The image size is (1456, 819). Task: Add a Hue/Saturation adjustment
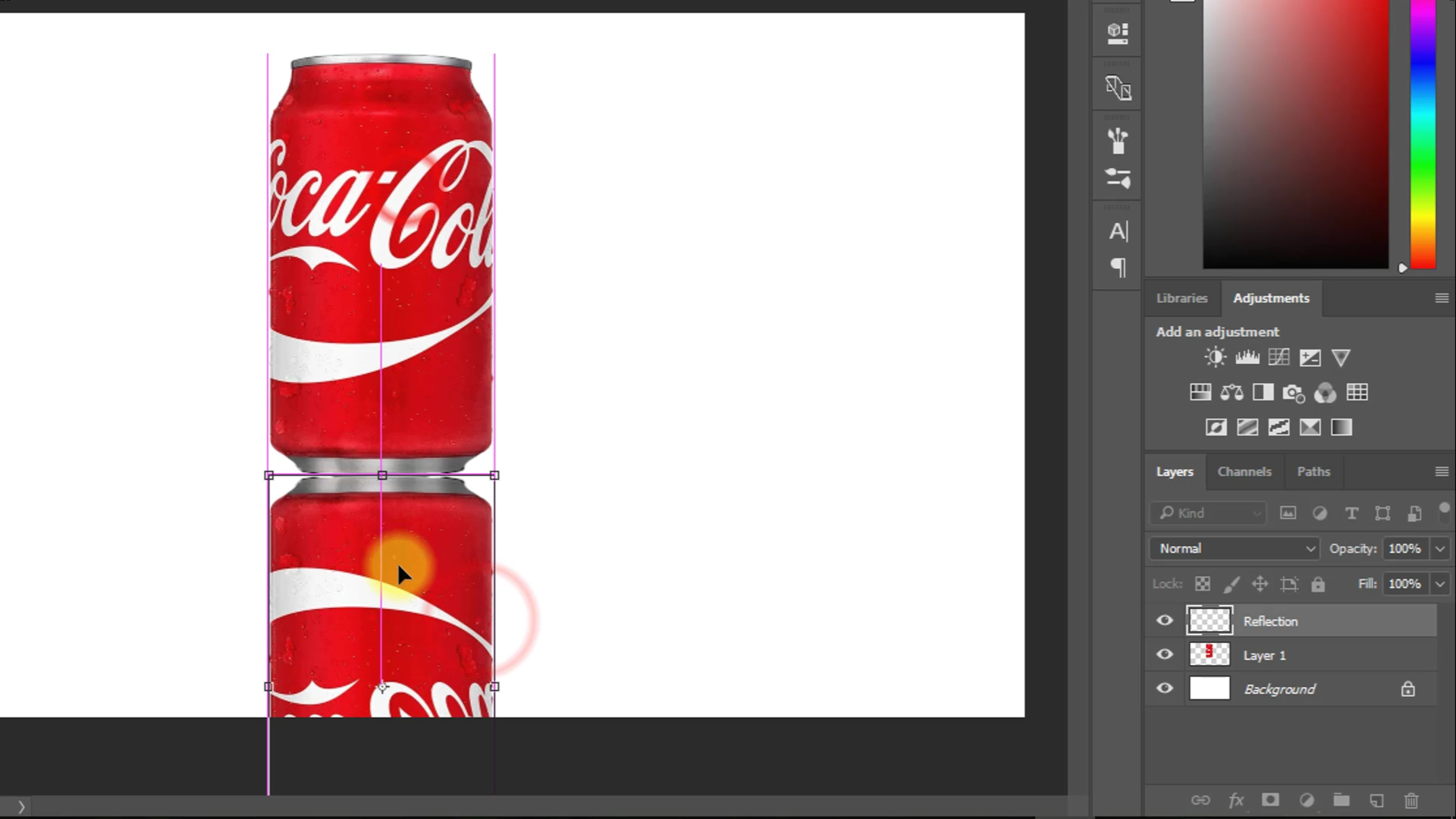tap(1200, 392)
